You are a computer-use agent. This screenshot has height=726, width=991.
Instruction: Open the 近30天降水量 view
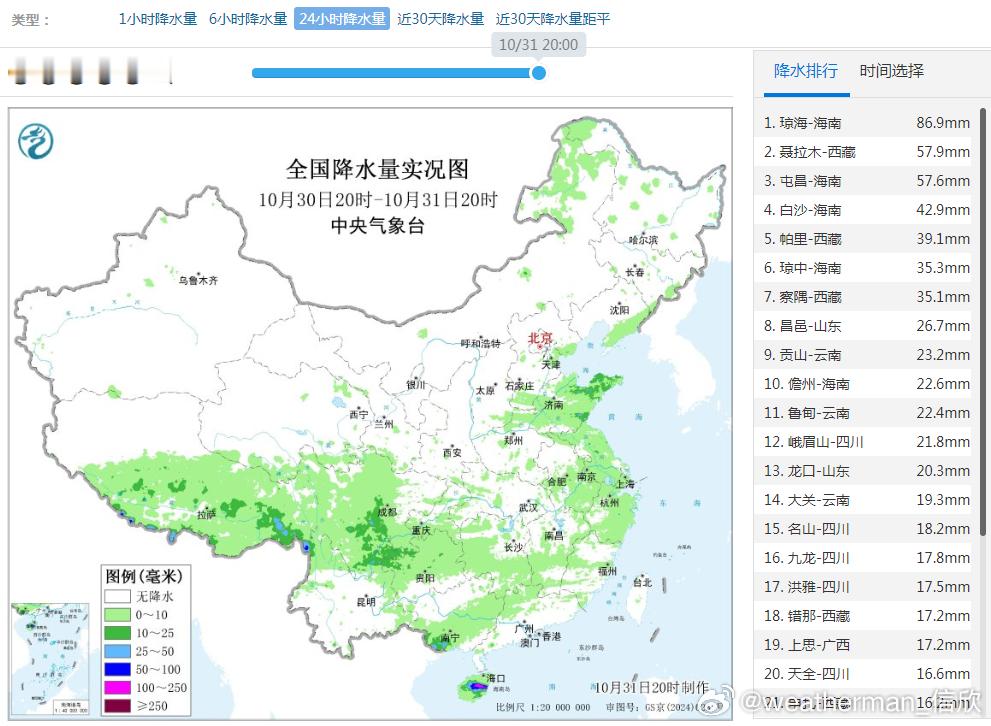pos(440,18)
